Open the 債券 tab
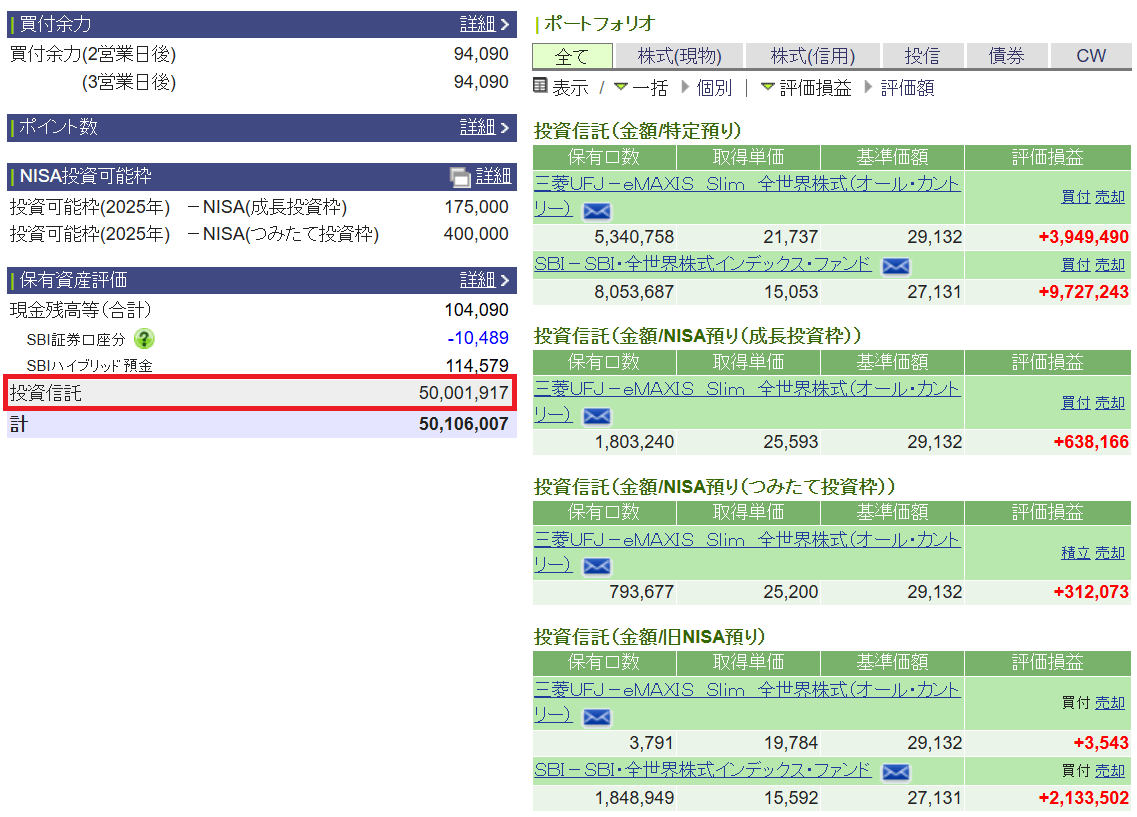This screenshot has width=1137, height=817. pyautogui.click(x=1006, y=56)
